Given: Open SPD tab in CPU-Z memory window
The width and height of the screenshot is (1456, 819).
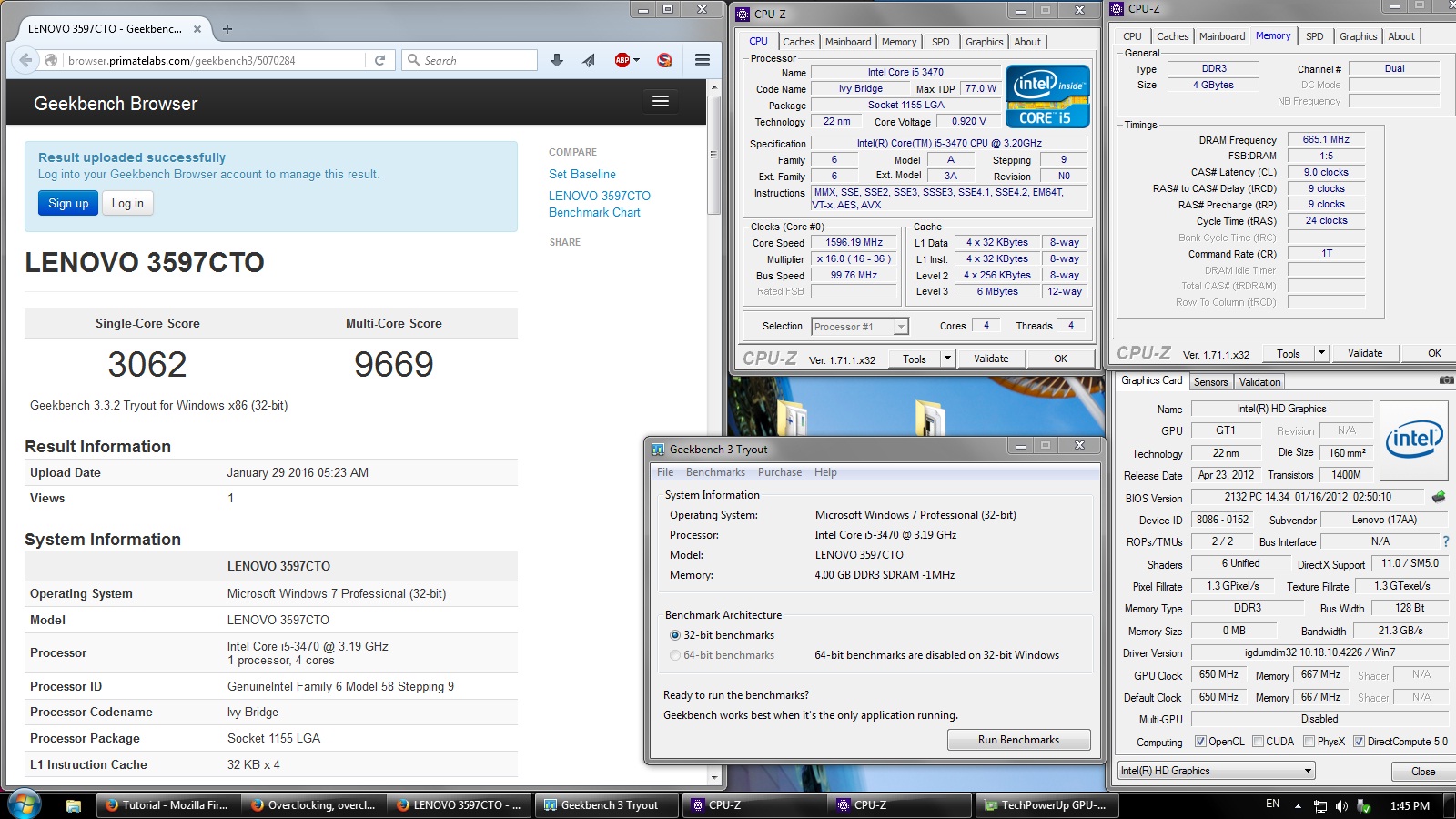Looking at the screenshot, I should (x=1315, y=36).
